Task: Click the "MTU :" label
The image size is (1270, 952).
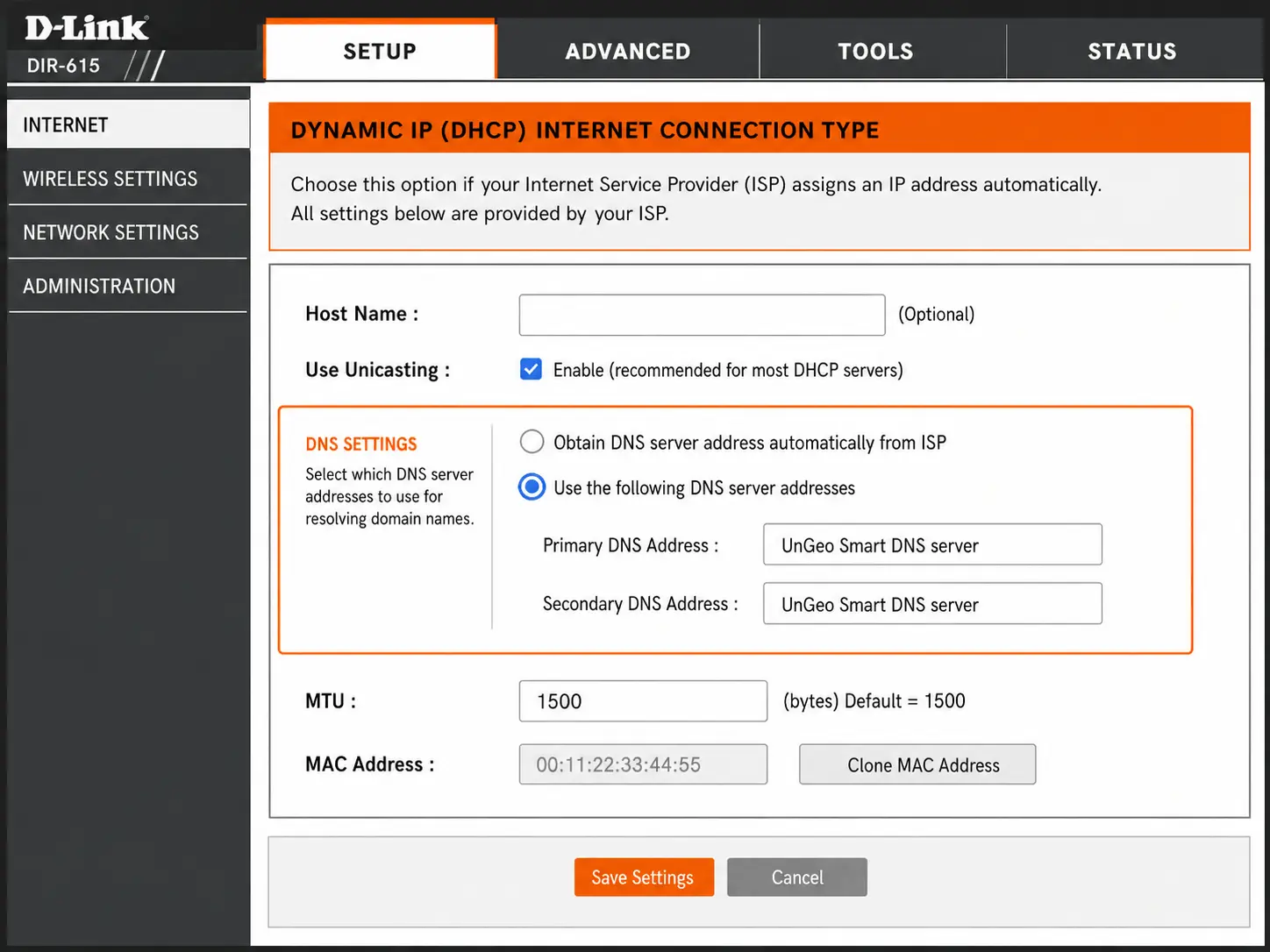Action: [330, 700]
